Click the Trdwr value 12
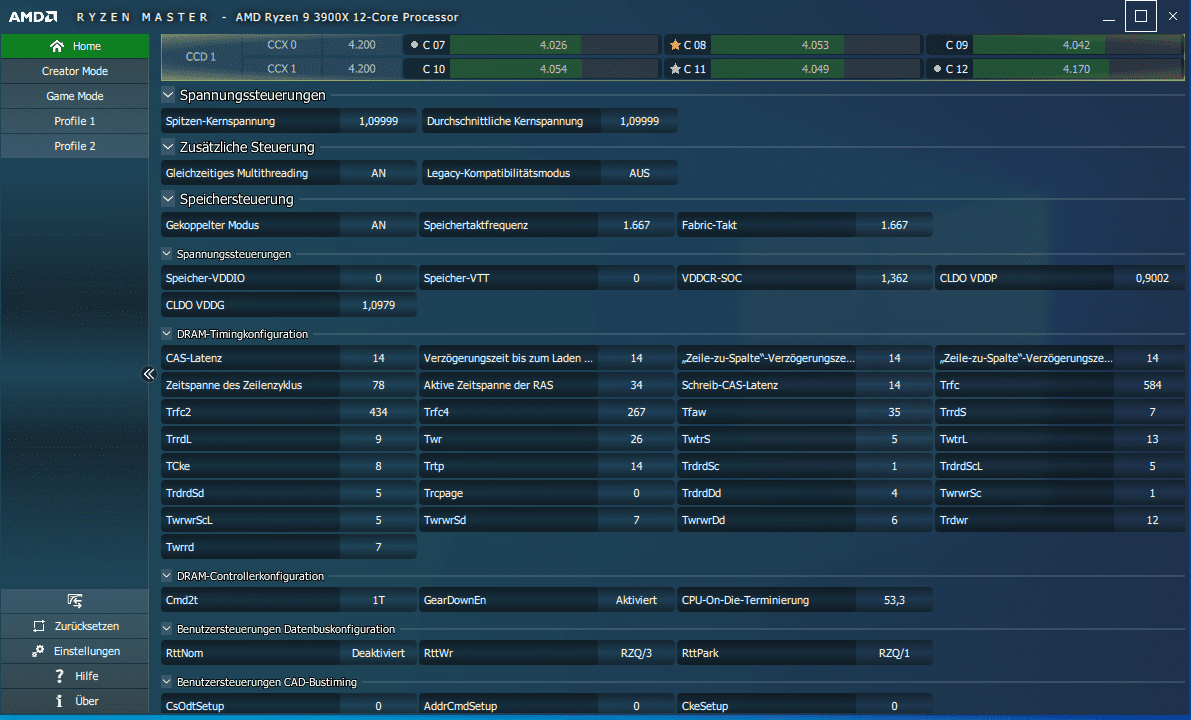The image size is (1191, 720). coord(1152,520)
